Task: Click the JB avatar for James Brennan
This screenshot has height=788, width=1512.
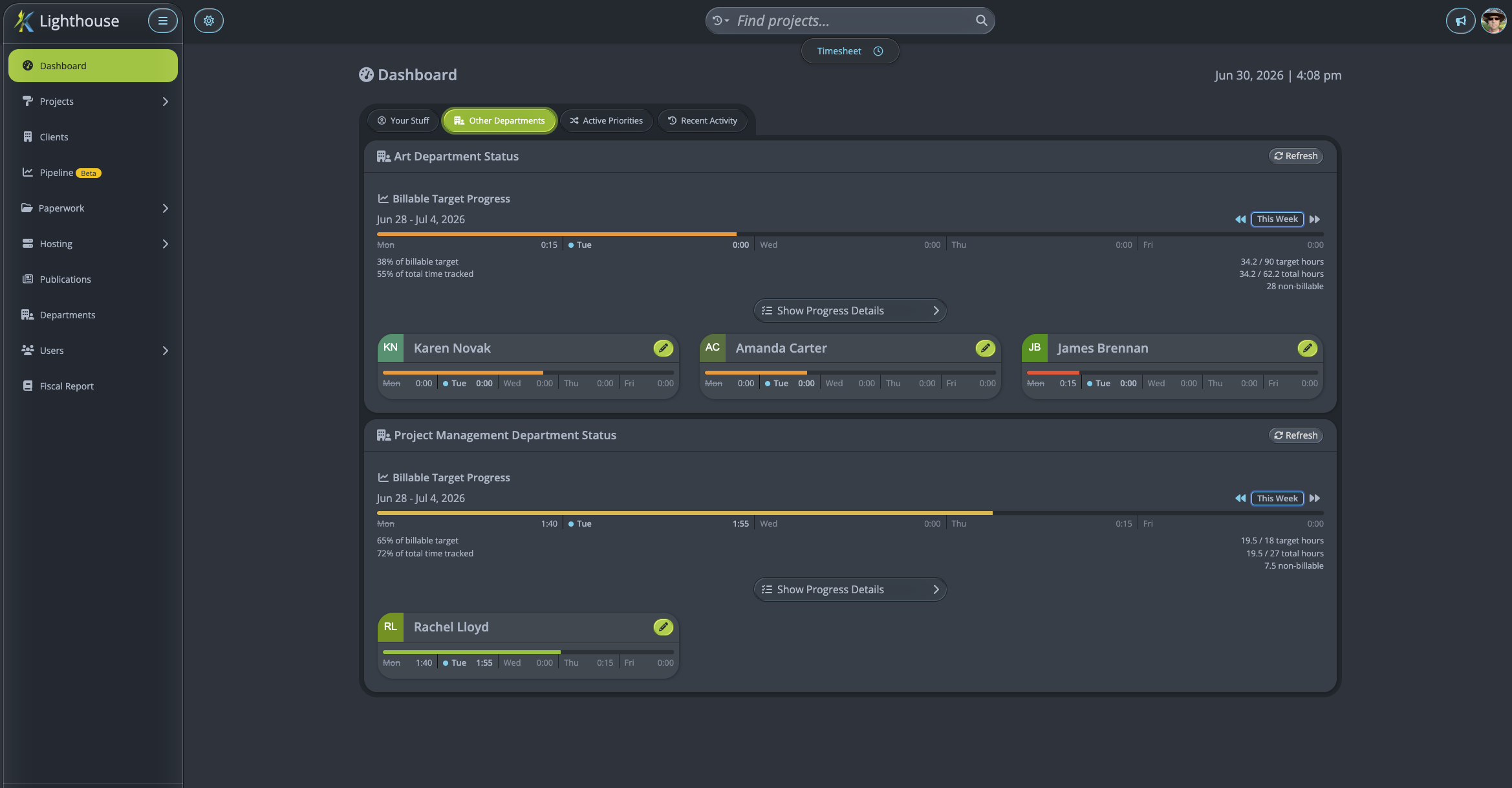Action: point(1035,347)
